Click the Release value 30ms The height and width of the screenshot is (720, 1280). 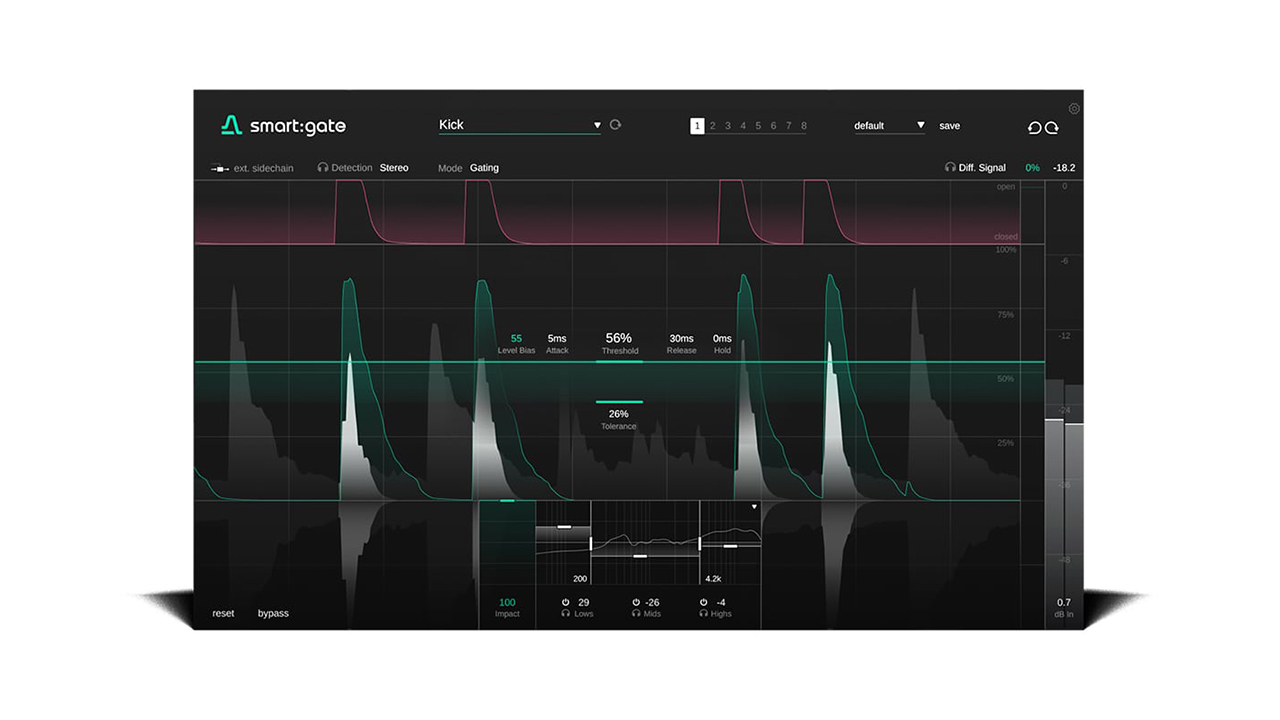click(682, 339)
